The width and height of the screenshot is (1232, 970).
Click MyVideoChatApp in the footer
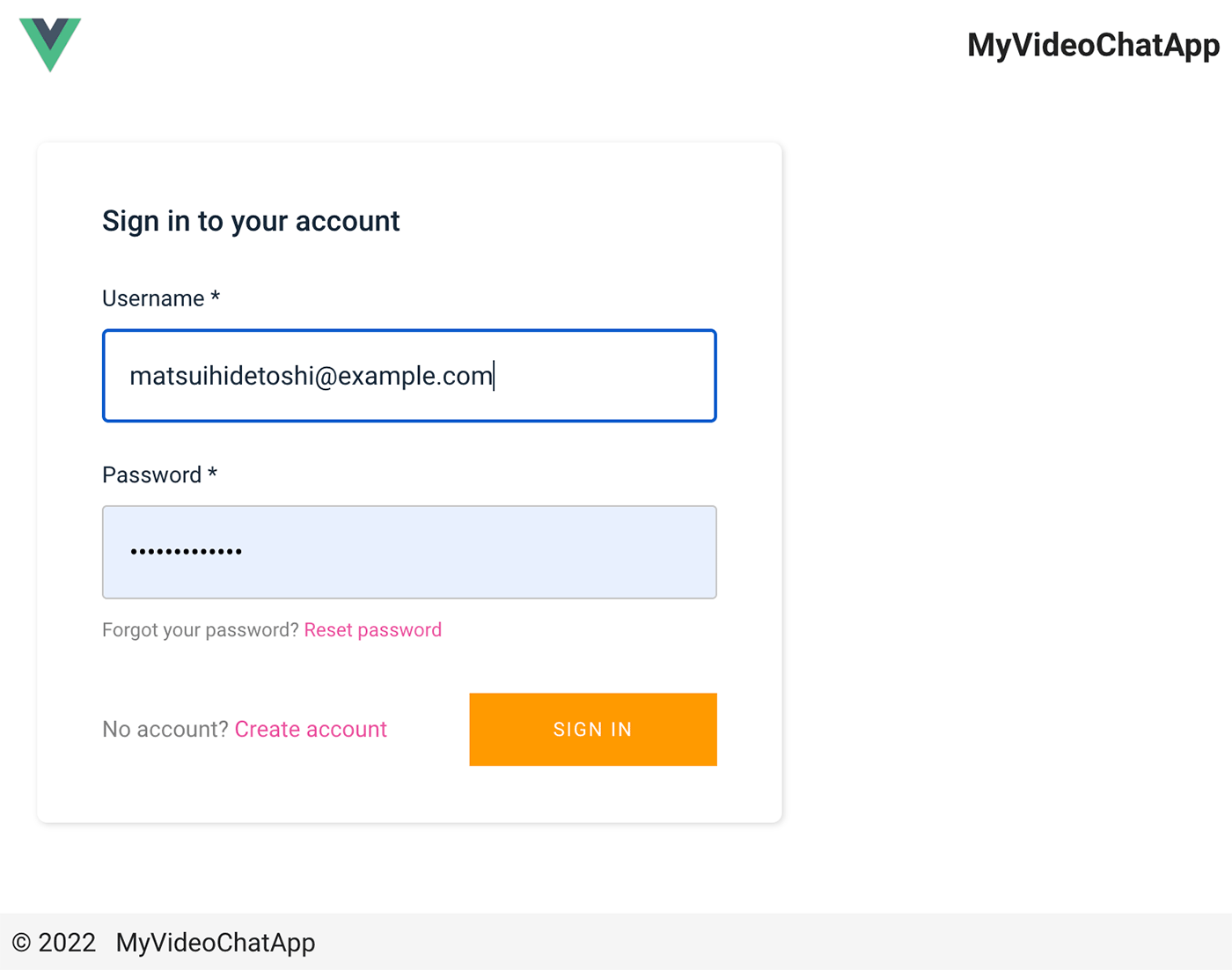tap(216, 943)
